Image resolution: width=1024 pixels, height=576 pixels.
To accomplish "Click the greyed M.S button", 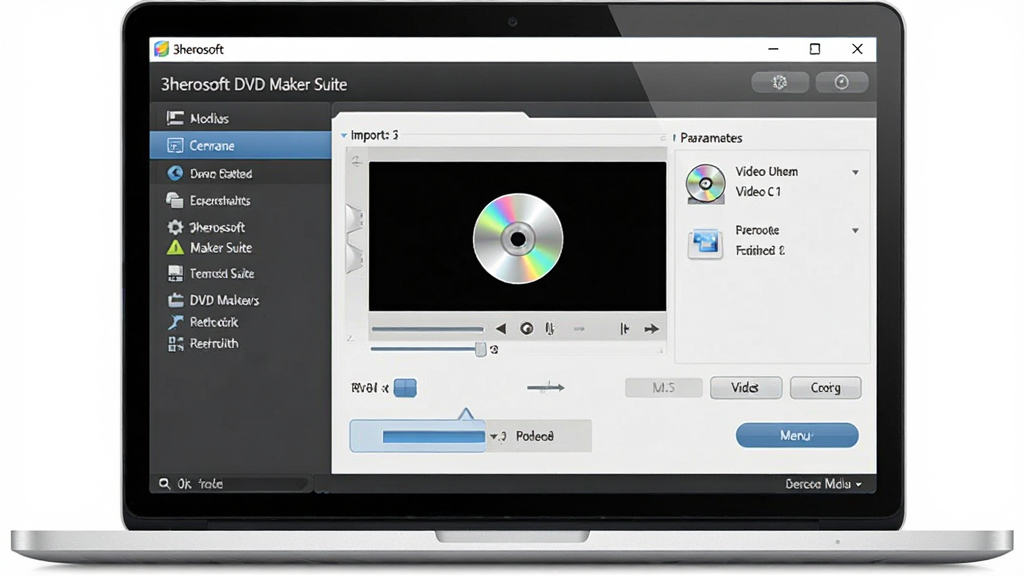I will tap(664, 387).
